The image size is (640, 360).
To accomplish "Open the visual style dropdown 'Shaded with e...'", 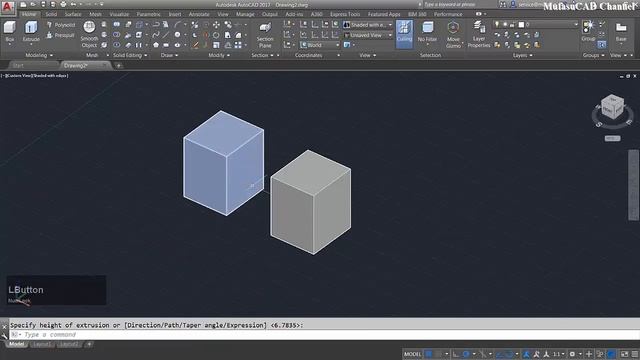I will (368, 25).
